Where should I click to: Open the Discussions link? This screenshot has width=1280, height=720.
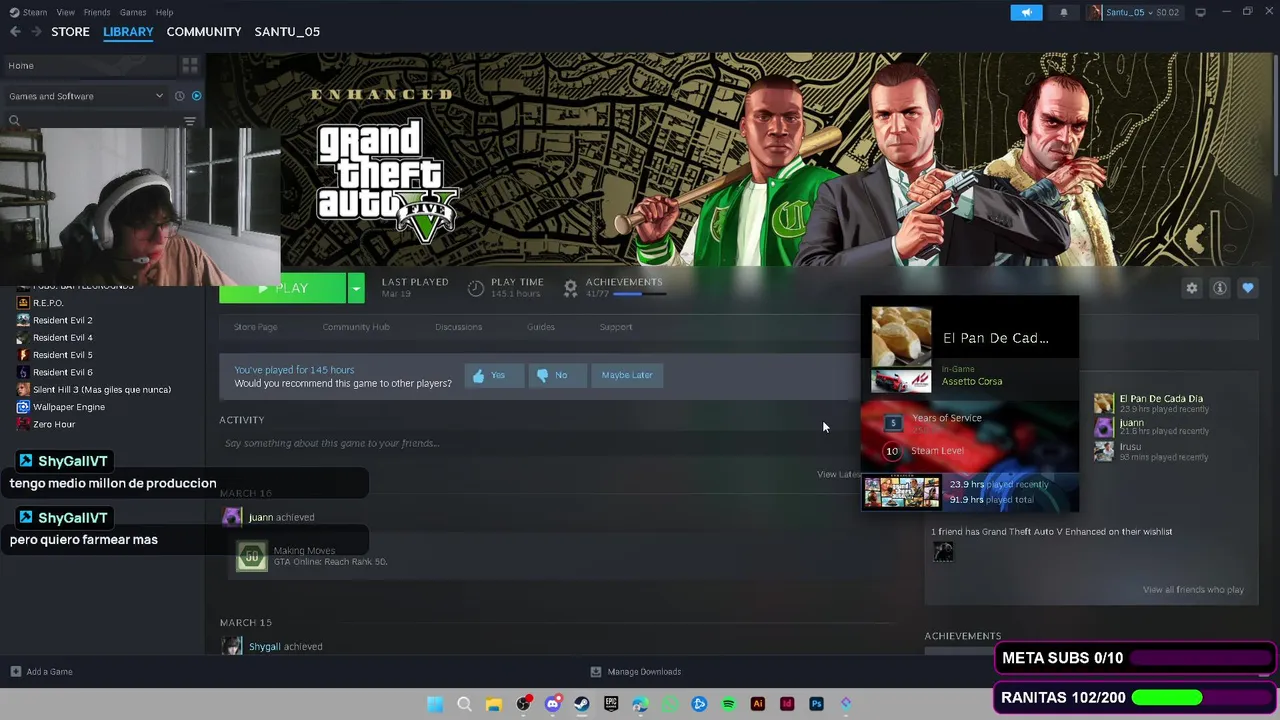click(459, 327)
